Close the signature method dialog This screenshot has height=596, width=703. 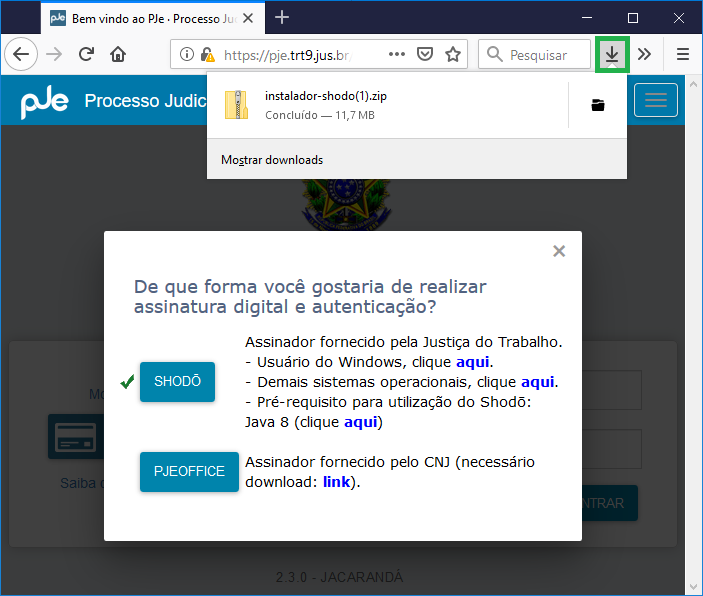[x=559, y=251]
